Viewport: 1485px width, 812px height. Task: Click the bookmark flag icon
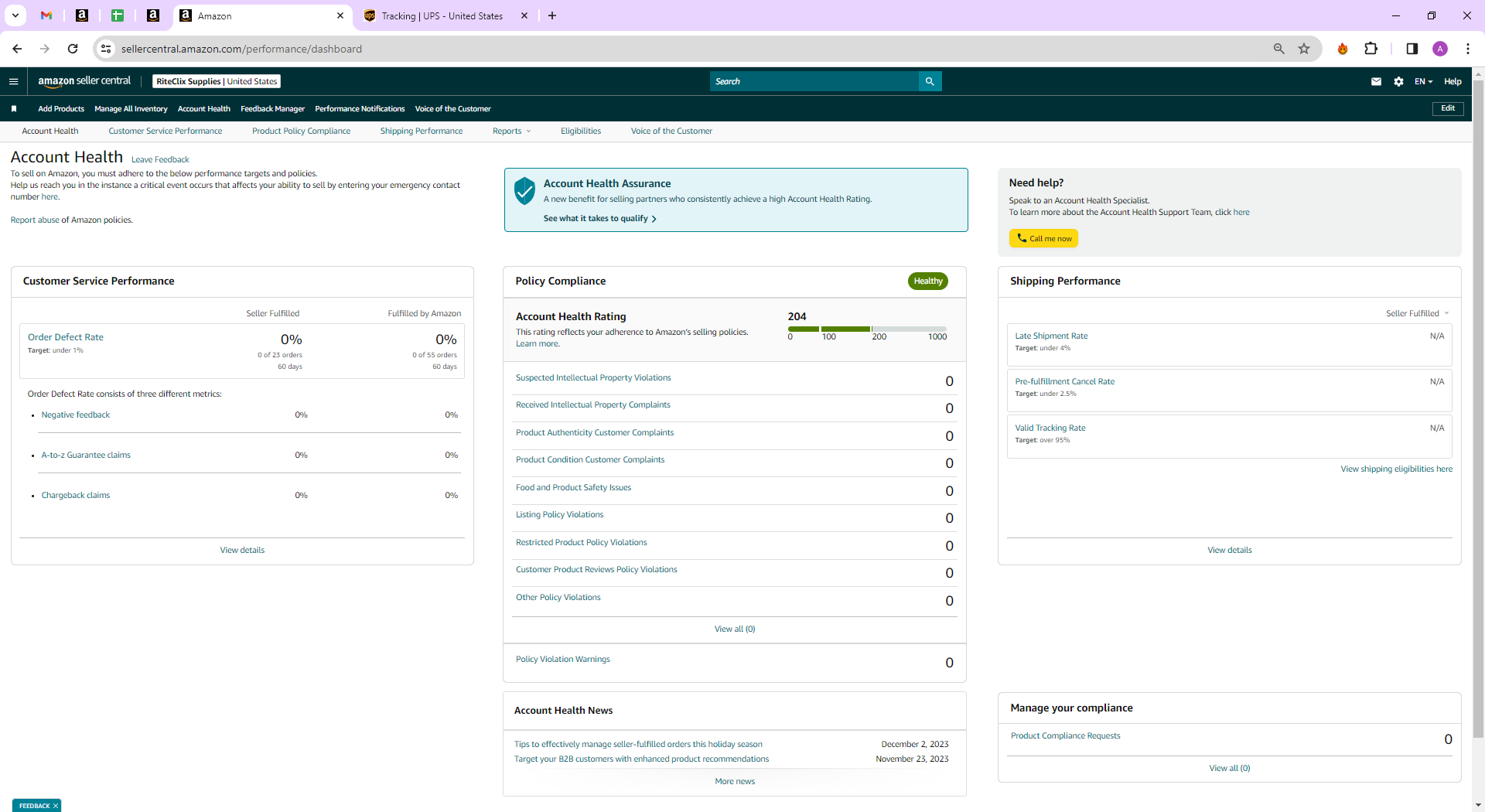tap(13, 109)
